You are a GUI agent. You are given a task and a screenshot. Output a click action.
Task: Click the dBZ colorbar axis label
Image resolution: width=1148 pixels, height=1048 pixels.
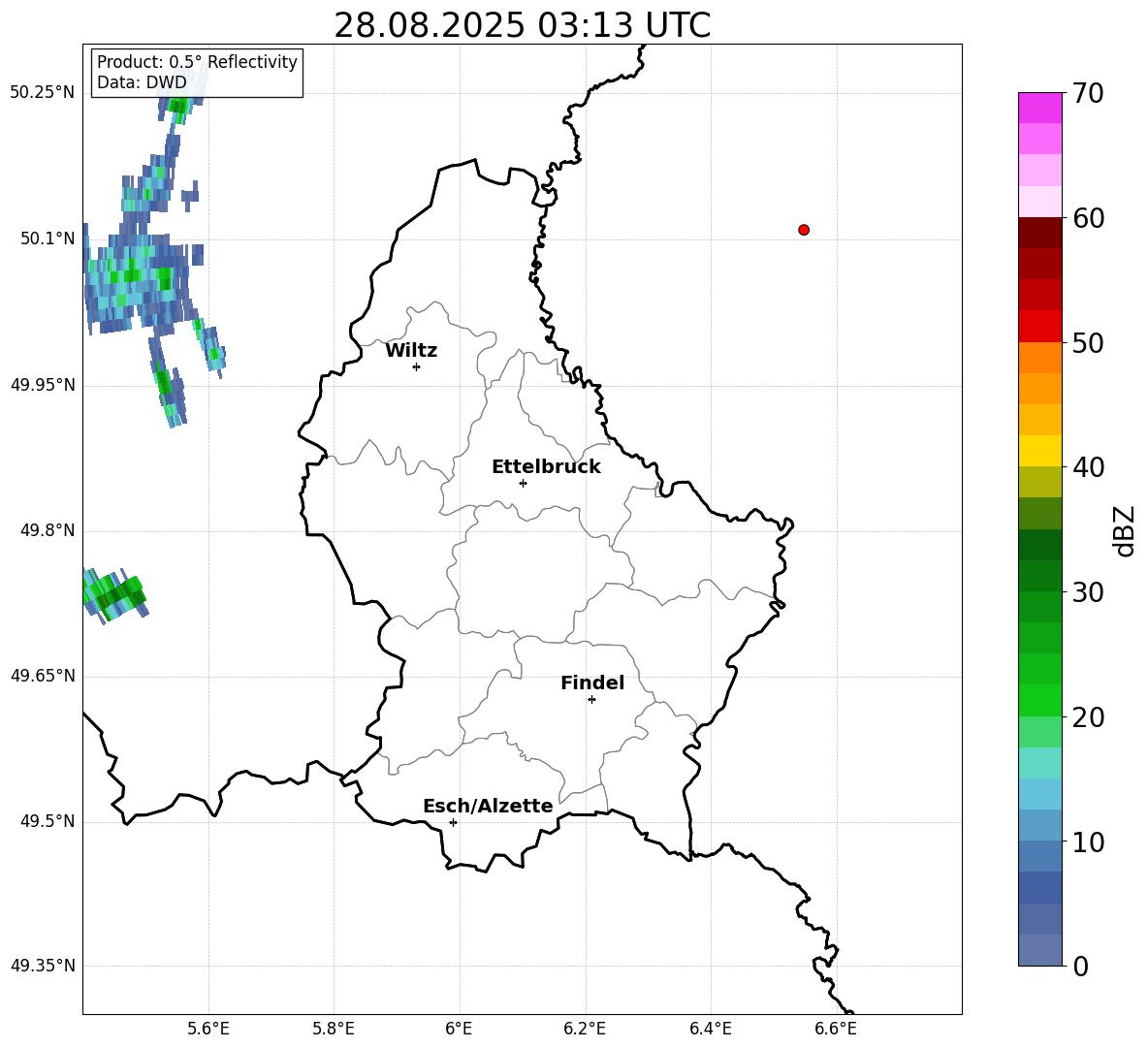(x=1126, y=530)
